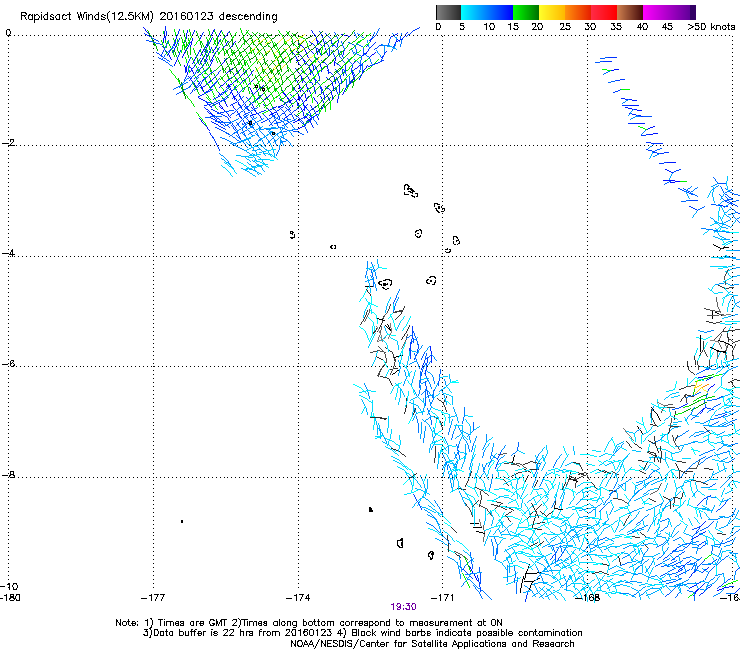The width and height of the screenshot is (740, 650).
Task: Click the 0 latitude label at top left
Action: click(x=8, y=33)
